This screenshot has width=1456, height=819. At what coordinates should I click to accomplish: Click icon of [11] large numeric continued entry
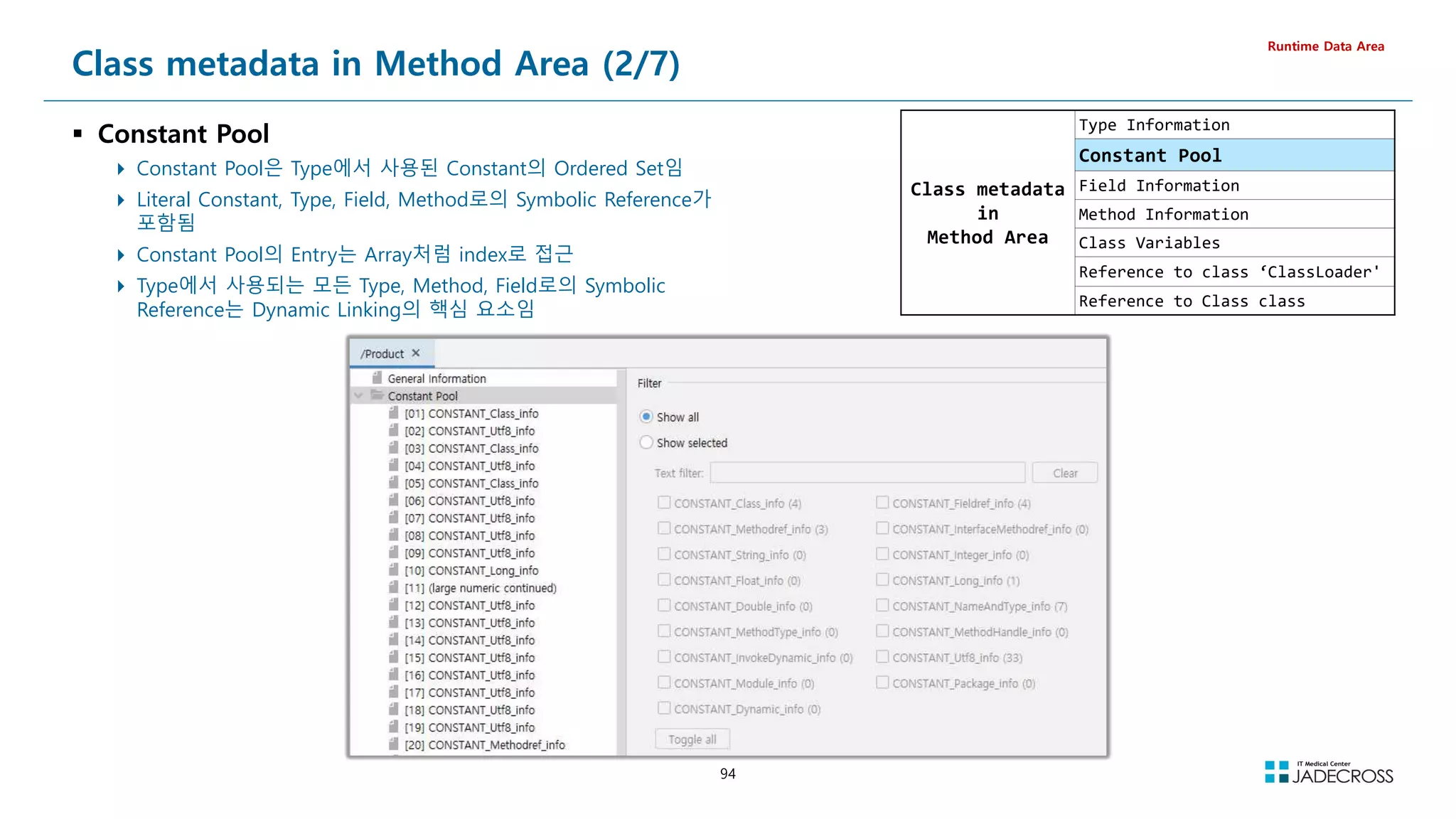(x=394, y=587)
